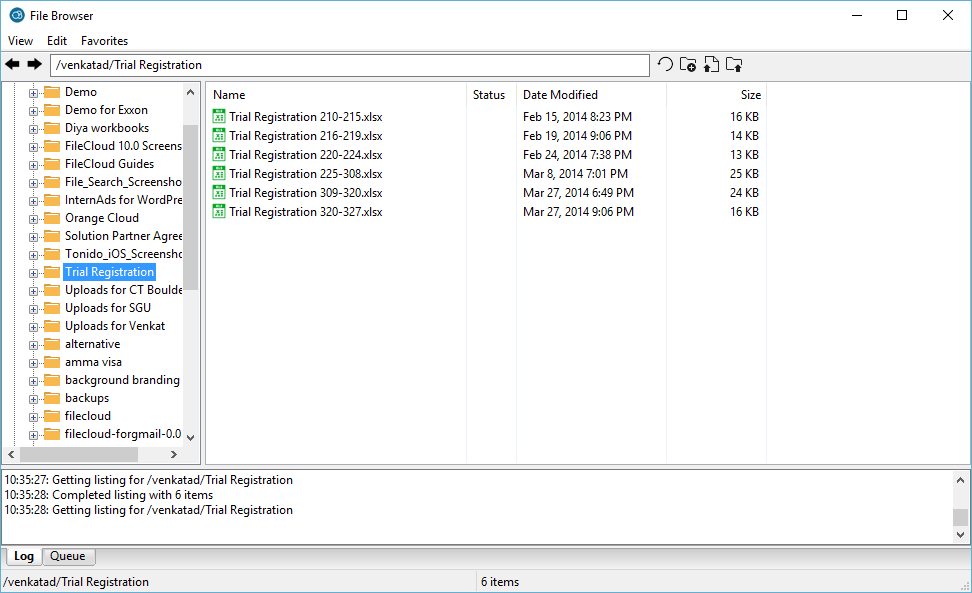Select the Diya workbooks folder label

pos(107,128)
